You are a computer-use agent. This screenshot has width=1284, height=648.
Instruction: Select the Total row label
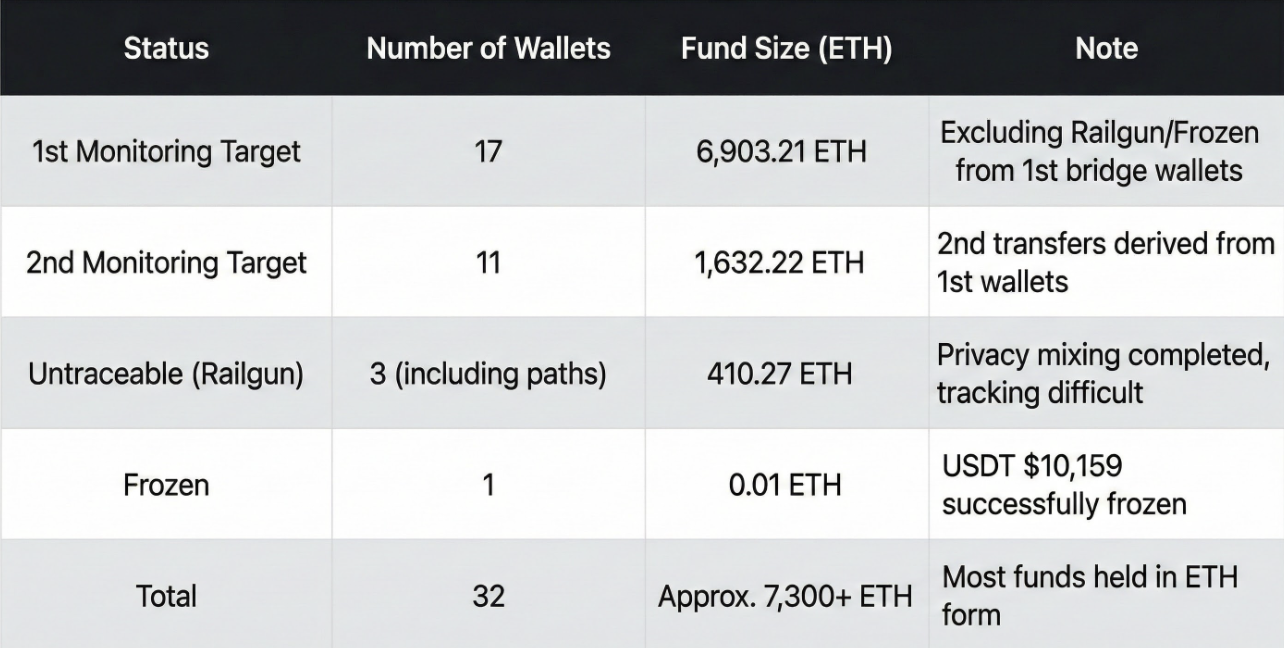tap(166, 597)
